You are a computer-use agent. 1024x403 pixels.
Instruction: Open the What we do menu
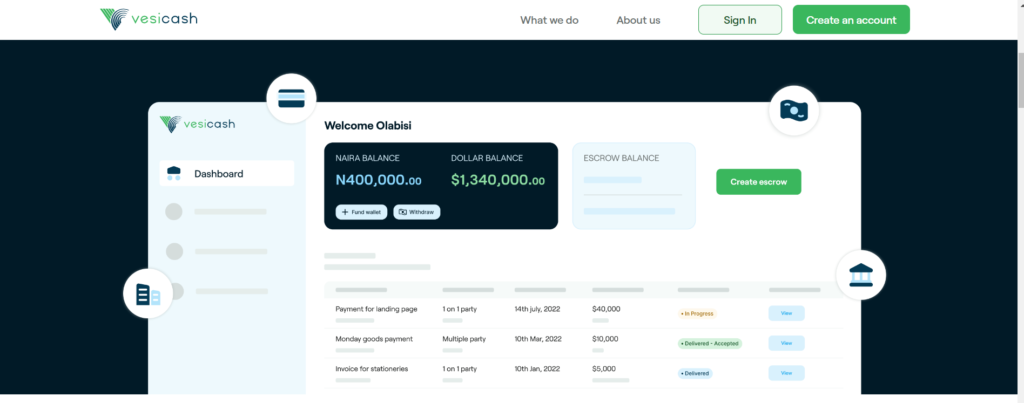(549, 20)
